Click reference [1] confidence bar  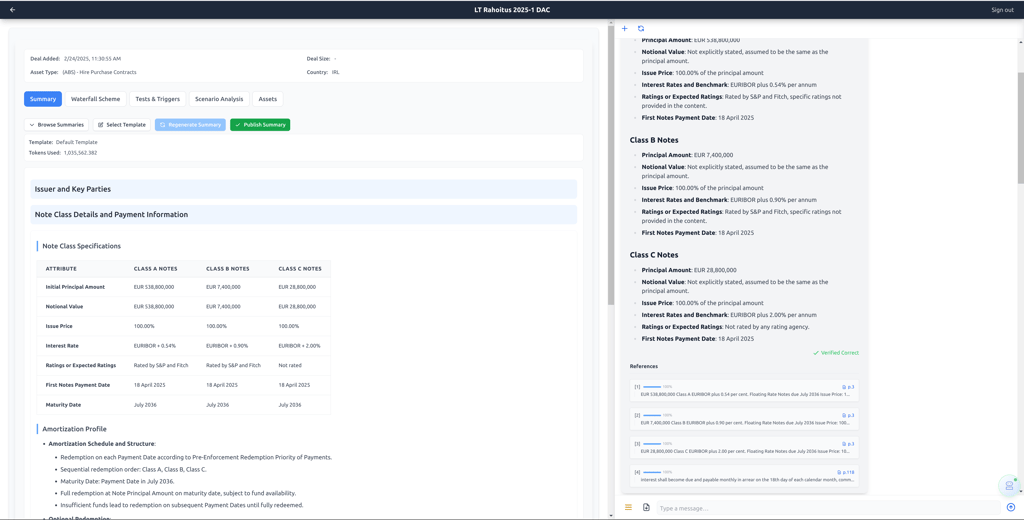click(x=652, y=387)
